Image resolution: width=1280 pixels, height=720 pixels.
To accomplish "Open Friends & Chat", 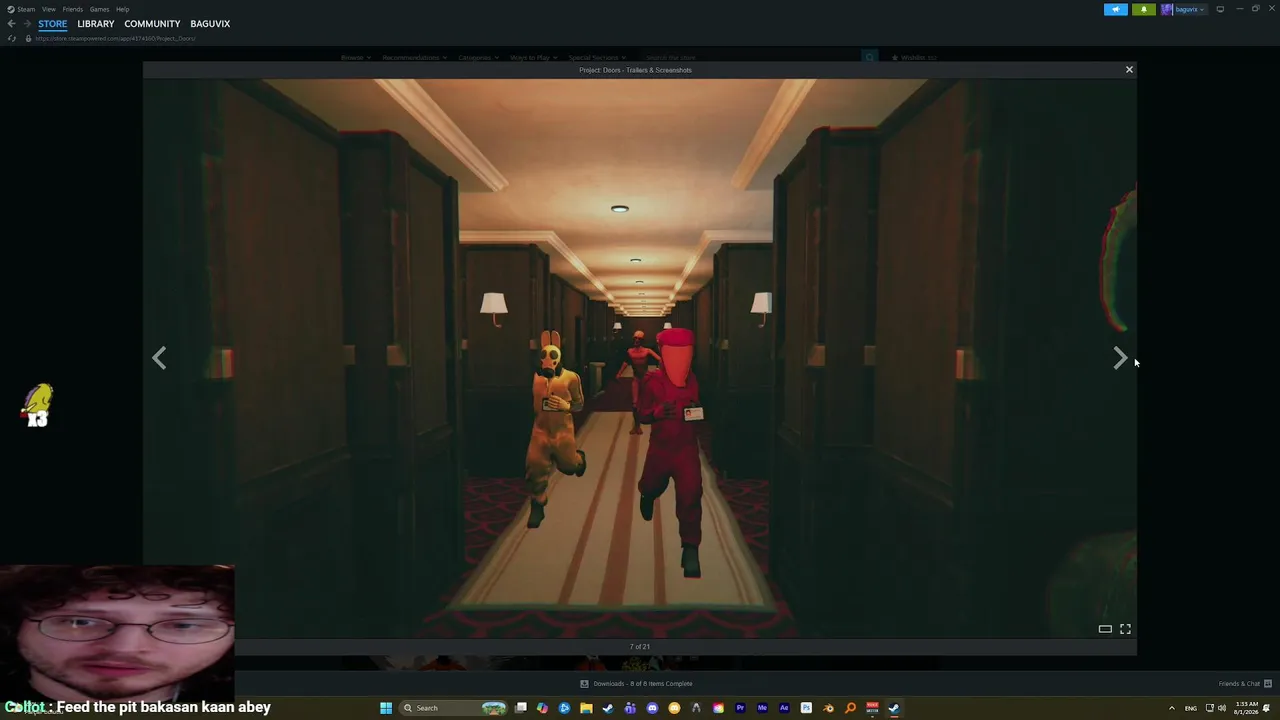I will pyautogui.click(x=1245, y=684).
